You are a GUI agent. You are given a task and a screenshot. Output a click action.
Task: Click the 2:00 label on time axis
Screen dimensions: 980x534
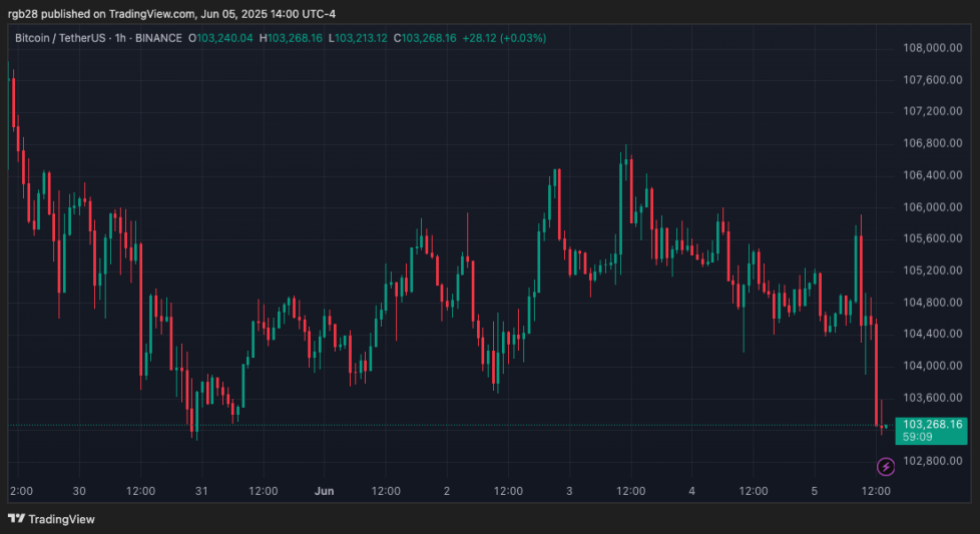click(21, 491)
